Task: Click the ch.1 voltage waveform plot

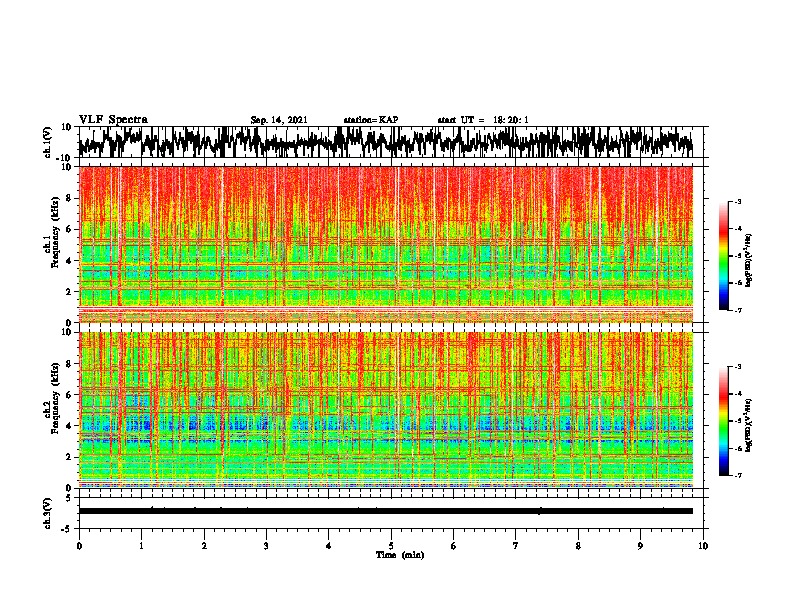Action: [391, 142]
